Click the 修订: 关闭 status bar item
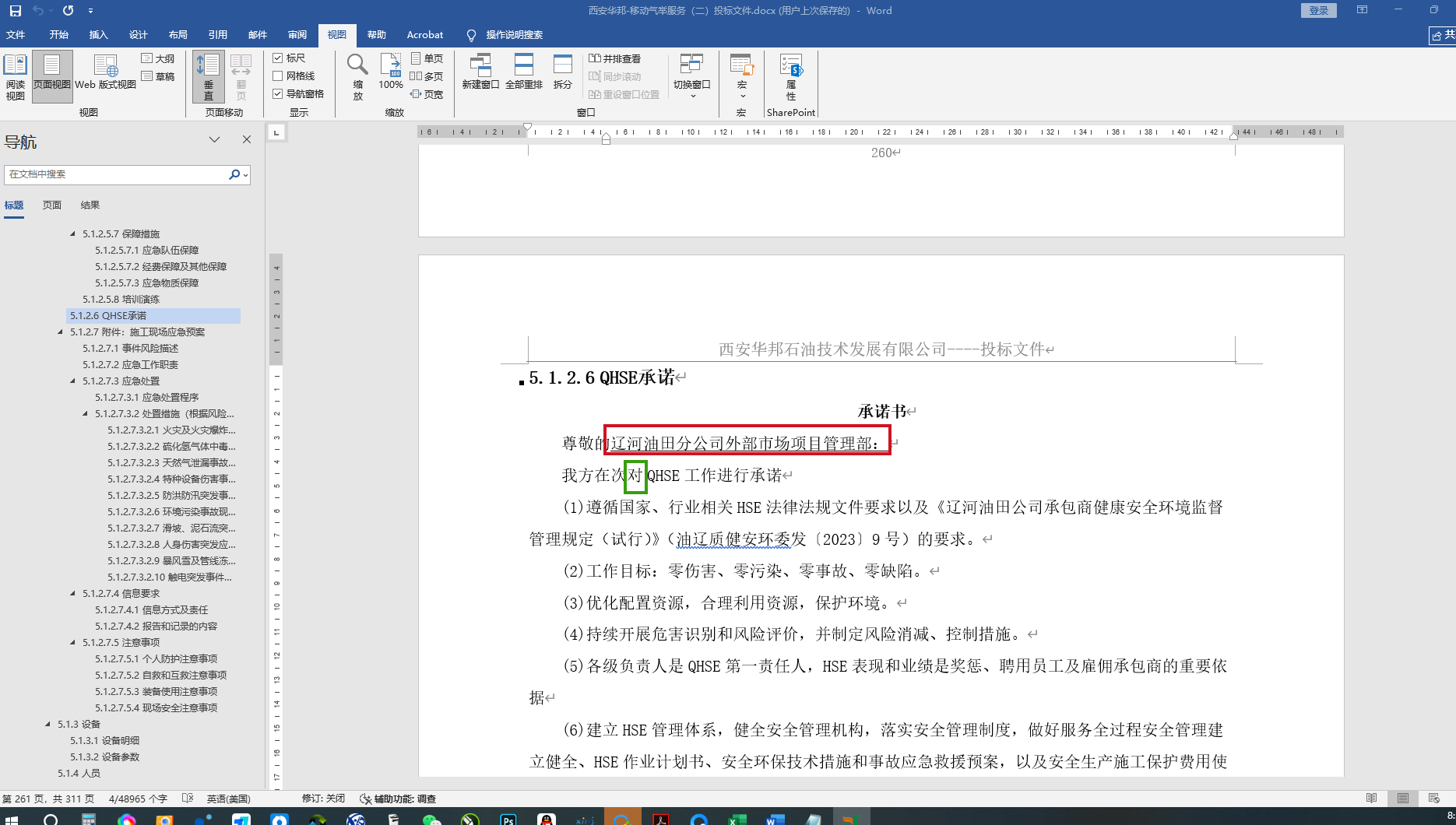The width and height of the screenshot is (1456, 825). pos(323,799)
